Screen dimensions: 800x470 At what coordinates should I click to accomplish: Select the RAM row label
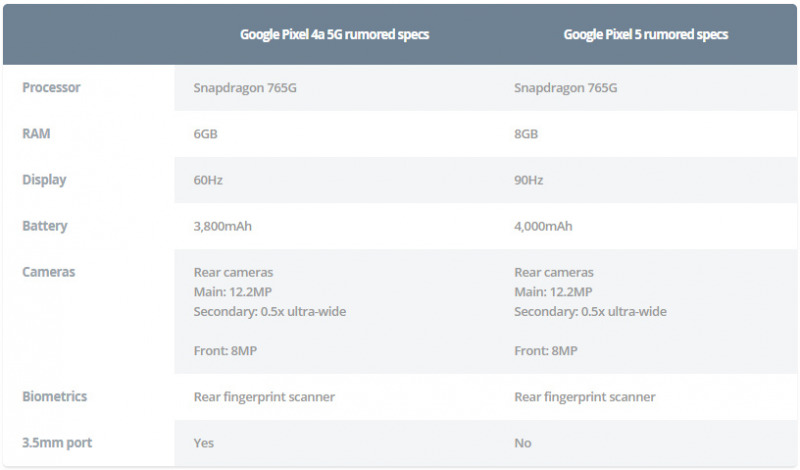coord(36,134)
